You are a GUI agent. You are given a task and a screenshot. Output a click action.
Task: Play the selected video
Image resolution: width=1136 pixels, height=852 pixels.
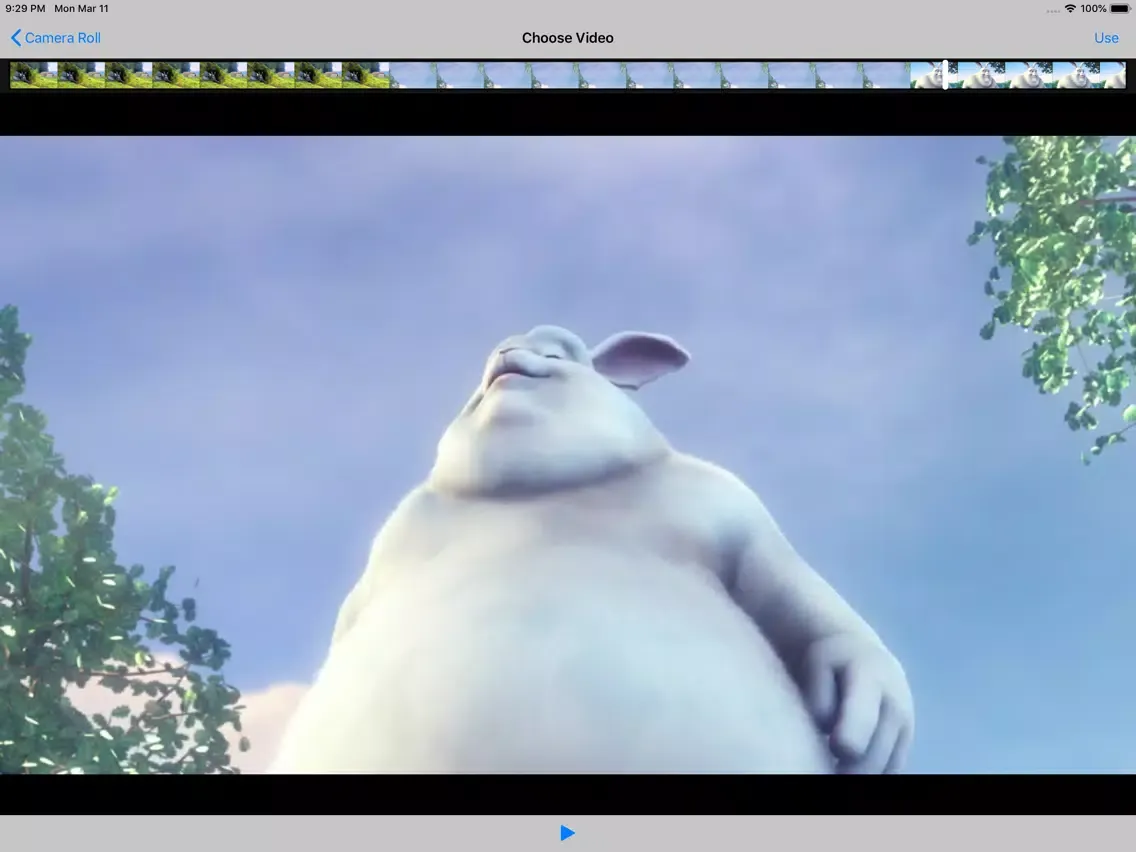point(567,833)
